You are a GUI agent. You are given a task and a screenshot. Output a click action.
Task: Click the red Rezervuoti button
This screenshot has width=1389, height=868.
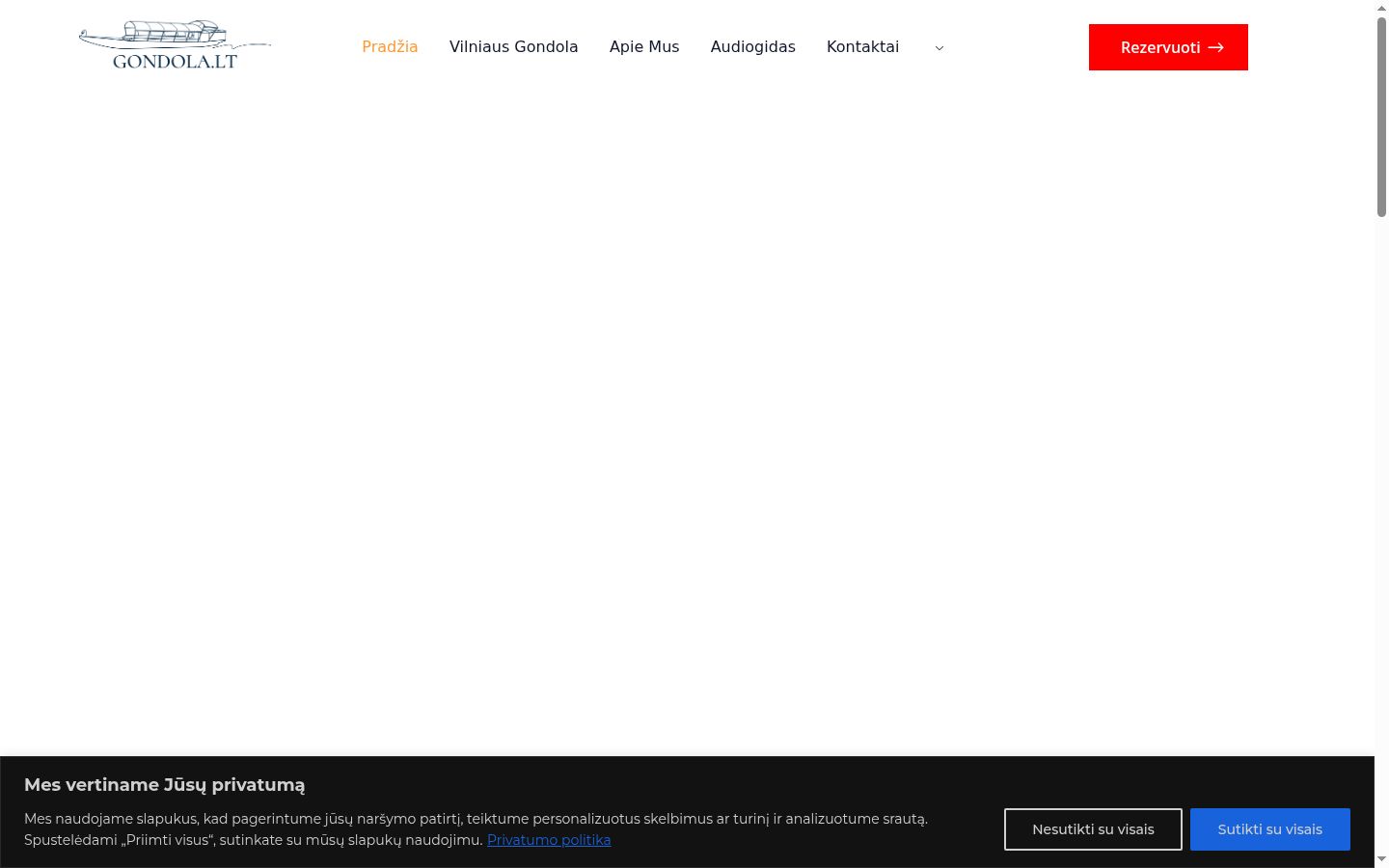1168,47
